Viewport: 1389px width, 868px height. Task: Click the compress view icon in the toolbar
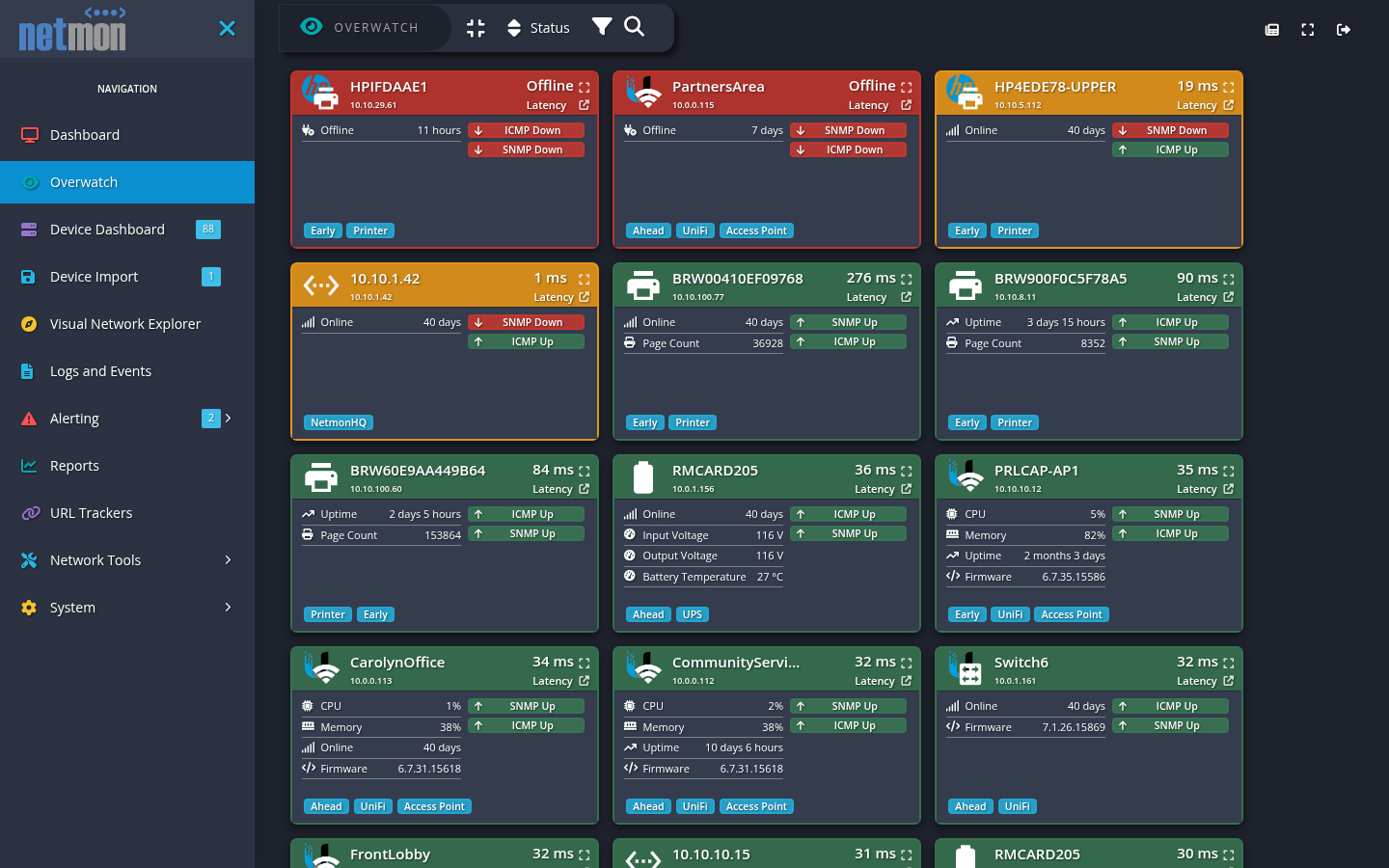[x=476, y=28]
